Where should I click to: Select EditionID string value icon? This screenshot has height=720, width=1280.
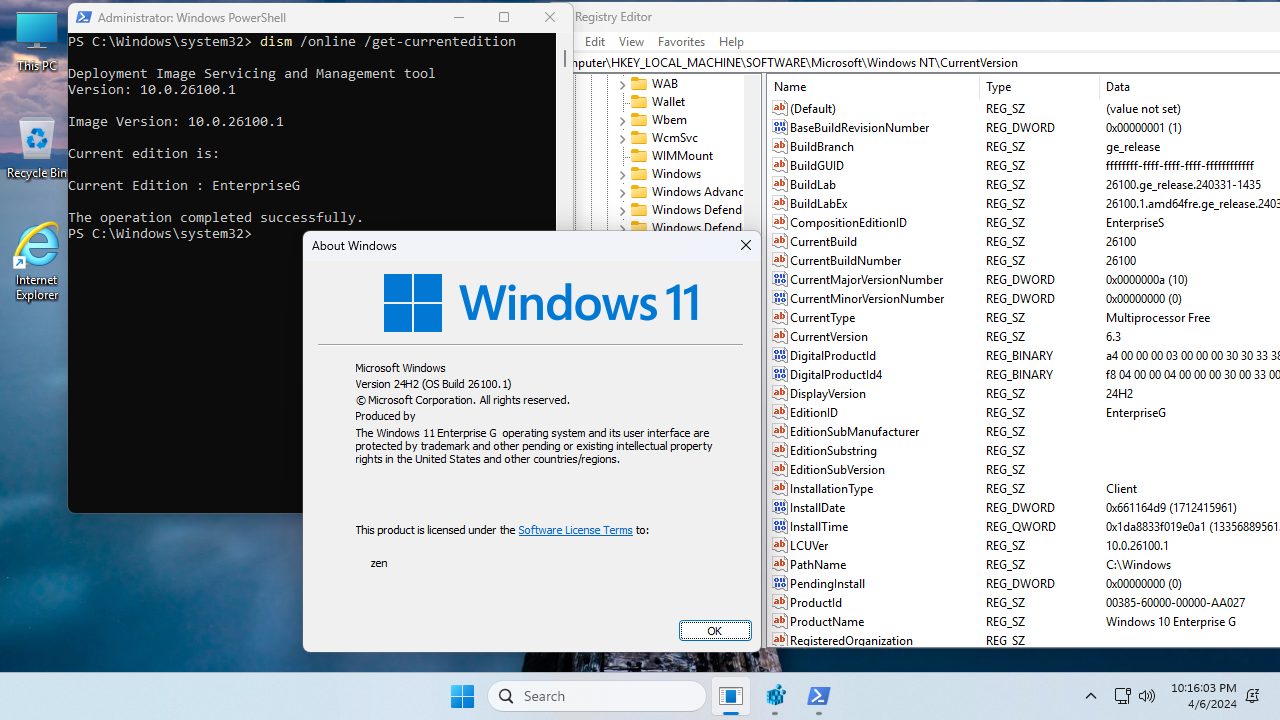[780, 412]
